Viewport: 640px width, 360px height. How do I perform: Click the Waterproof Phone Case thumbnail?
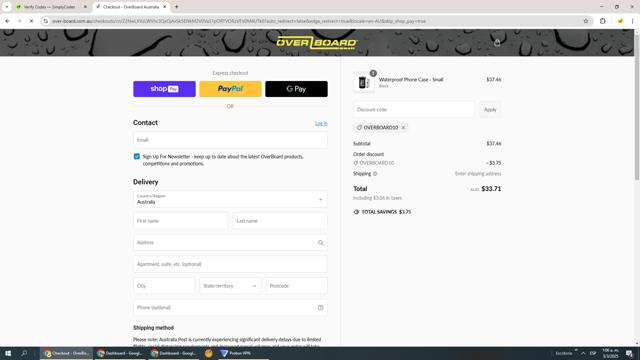pos(363,82)
